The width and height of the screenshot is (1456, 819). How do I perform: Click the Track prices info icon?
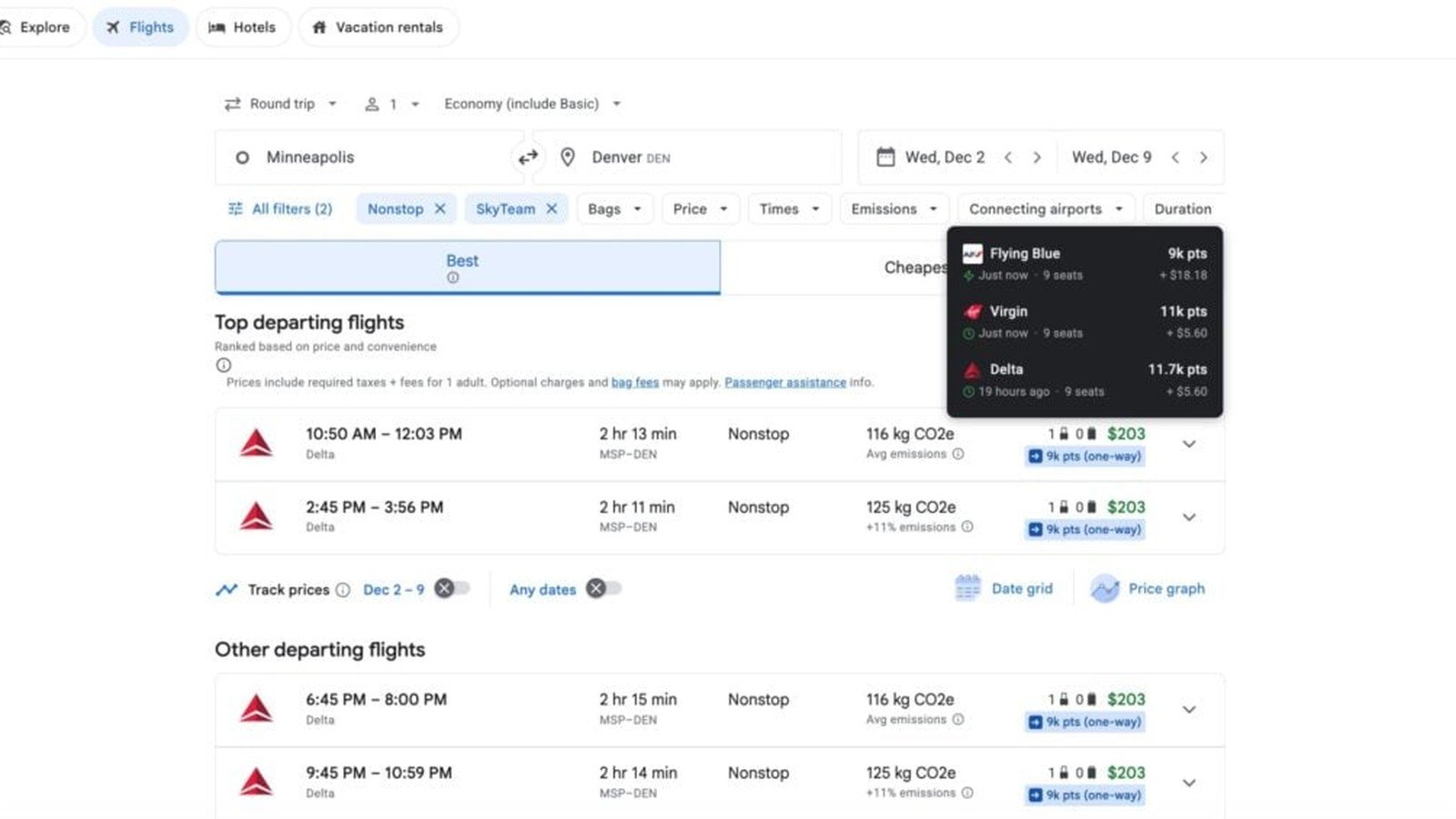342,590
